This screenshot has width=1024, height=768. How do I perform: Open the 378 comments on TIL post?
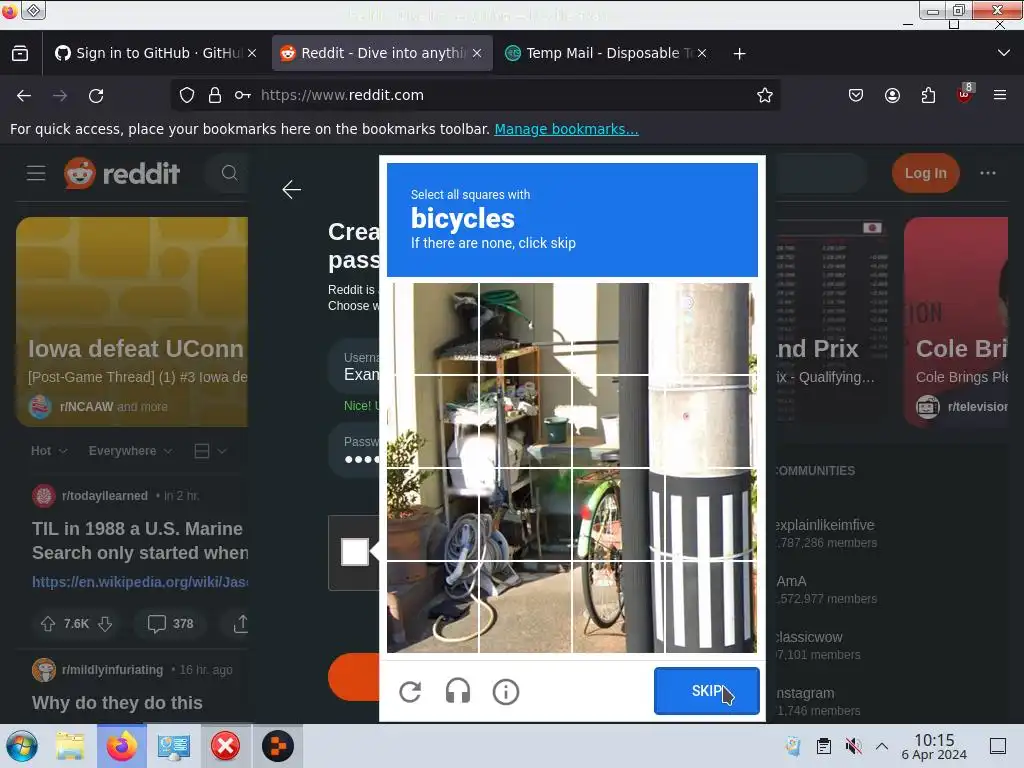(x=170, y=624)
